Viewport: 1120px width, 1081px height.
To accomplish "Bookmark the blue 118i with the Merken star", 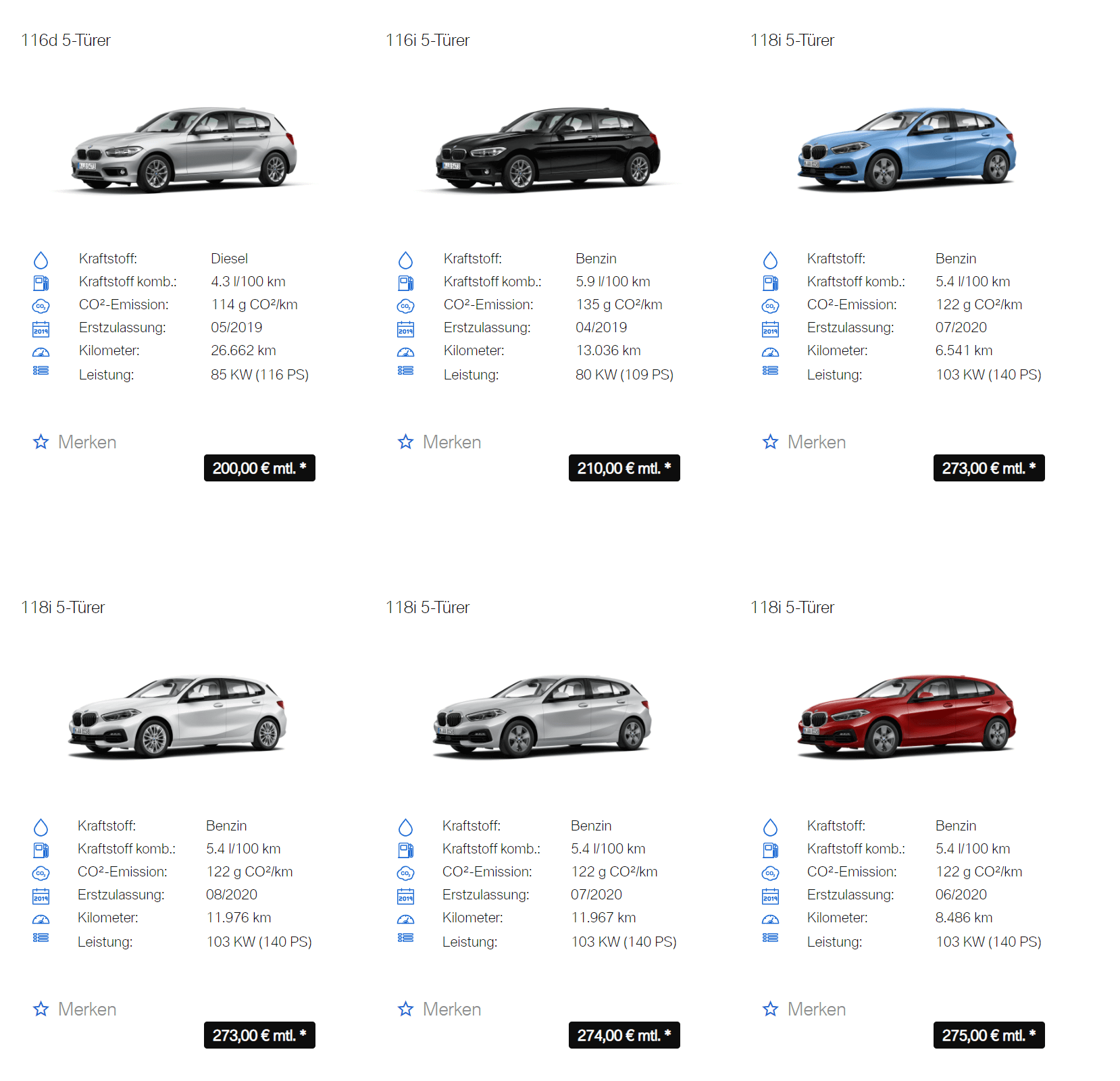I will [771, 442].
